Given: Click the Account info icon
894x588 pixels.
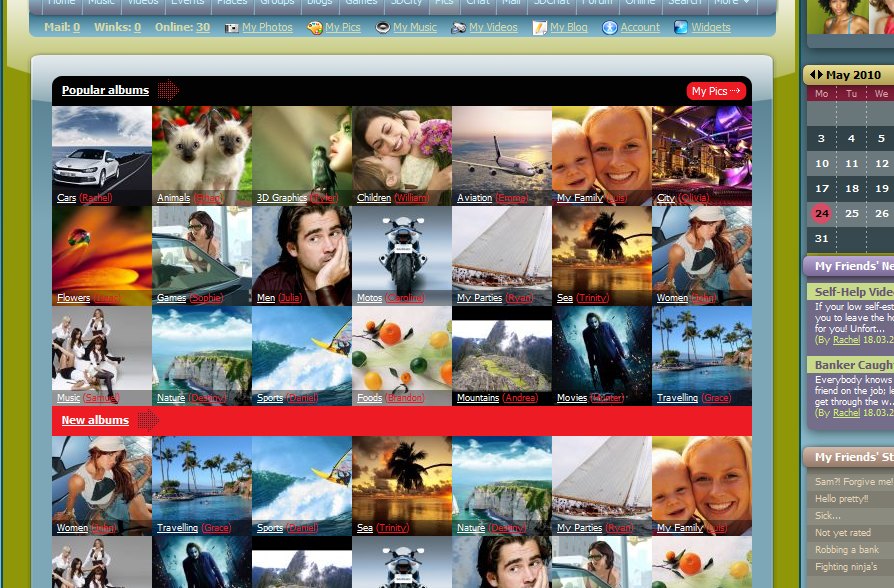Looking at the screenshot, I should point(610,28).
